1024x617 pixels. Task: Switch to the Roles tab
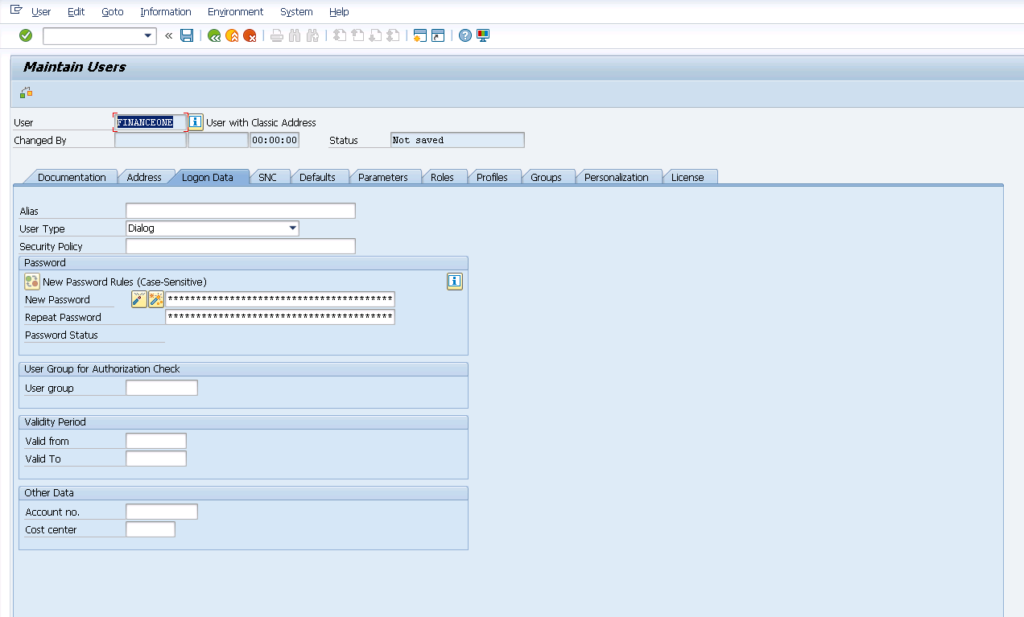pos(441,177)
